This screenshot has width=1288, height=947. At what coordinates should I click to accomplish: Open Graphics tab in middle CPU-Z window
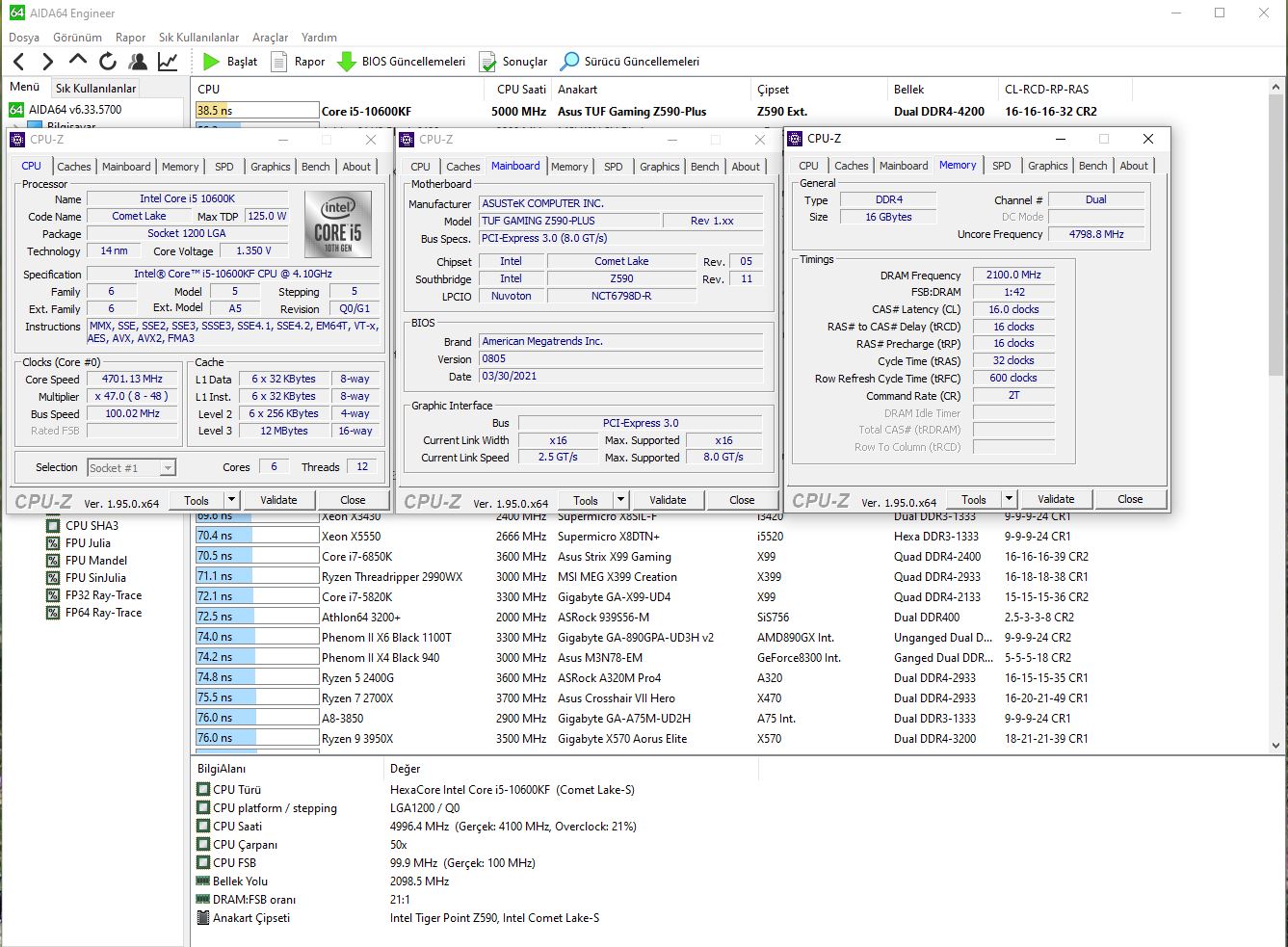tap(659, 167)
